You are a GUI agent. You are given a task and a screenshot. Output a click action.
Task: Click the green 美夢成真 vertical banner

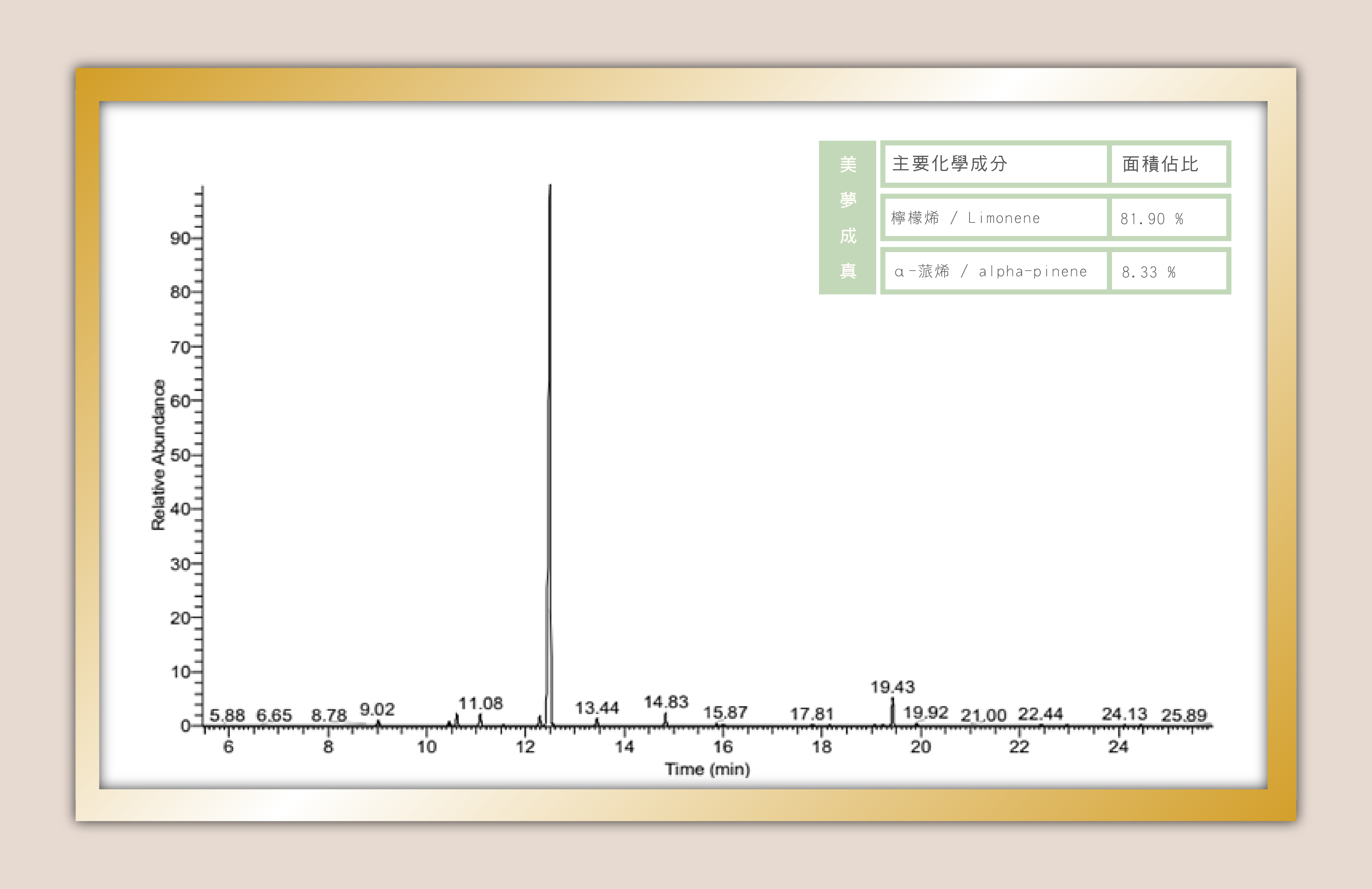(x=847, y=217)
